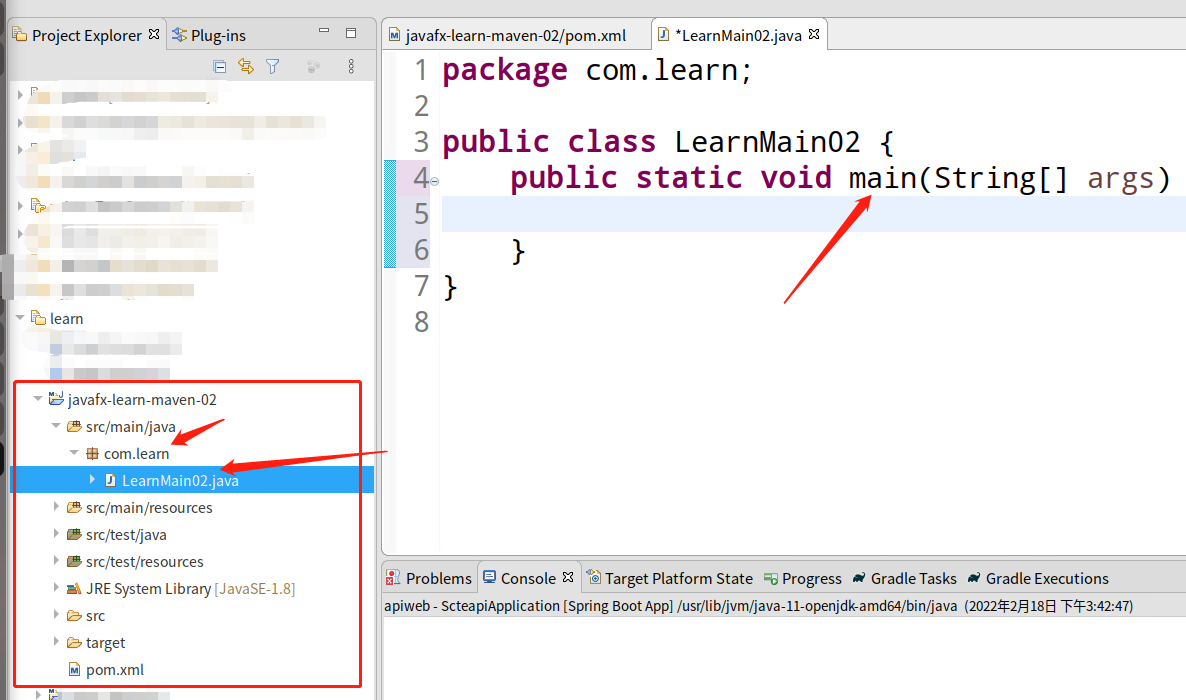The height and width of the screenshot is (700, 1186).
Task: Show the Gradle Tasks tab
Action: [905, 578]
